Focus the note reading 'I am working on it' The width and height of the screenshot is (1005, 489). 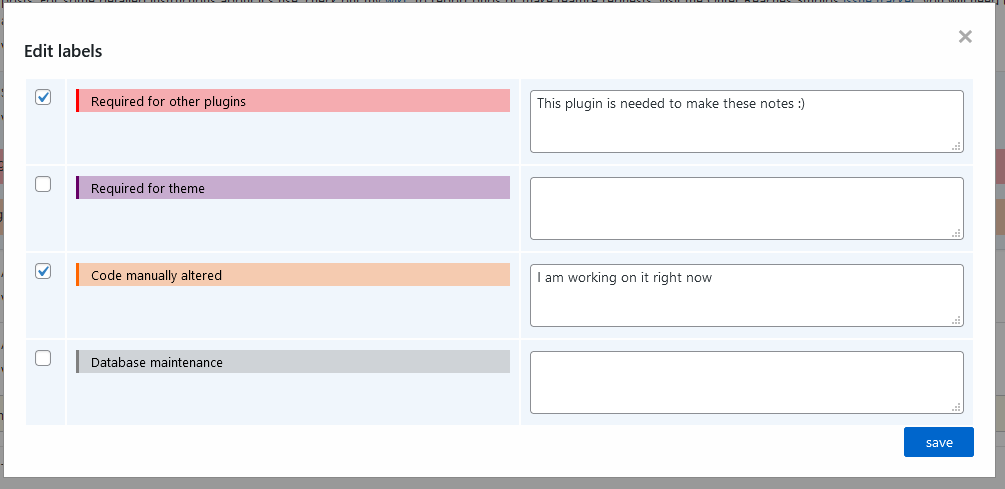(x=747, y=295)
